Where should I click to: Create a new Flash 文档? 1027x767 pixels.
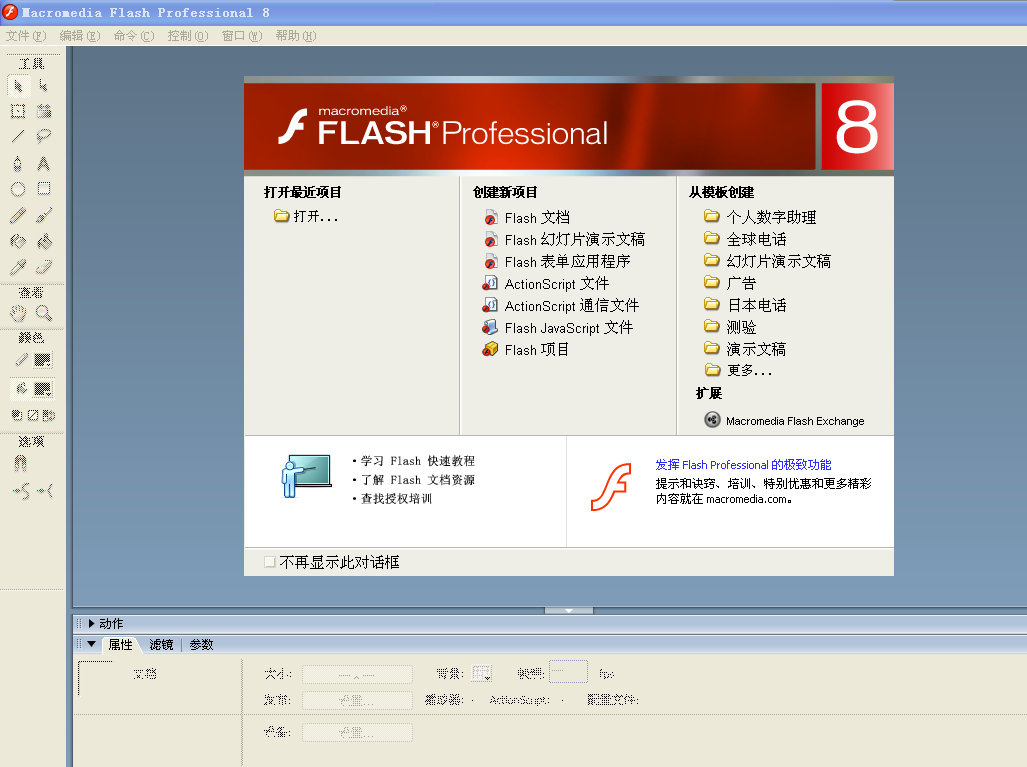point(537,217)
